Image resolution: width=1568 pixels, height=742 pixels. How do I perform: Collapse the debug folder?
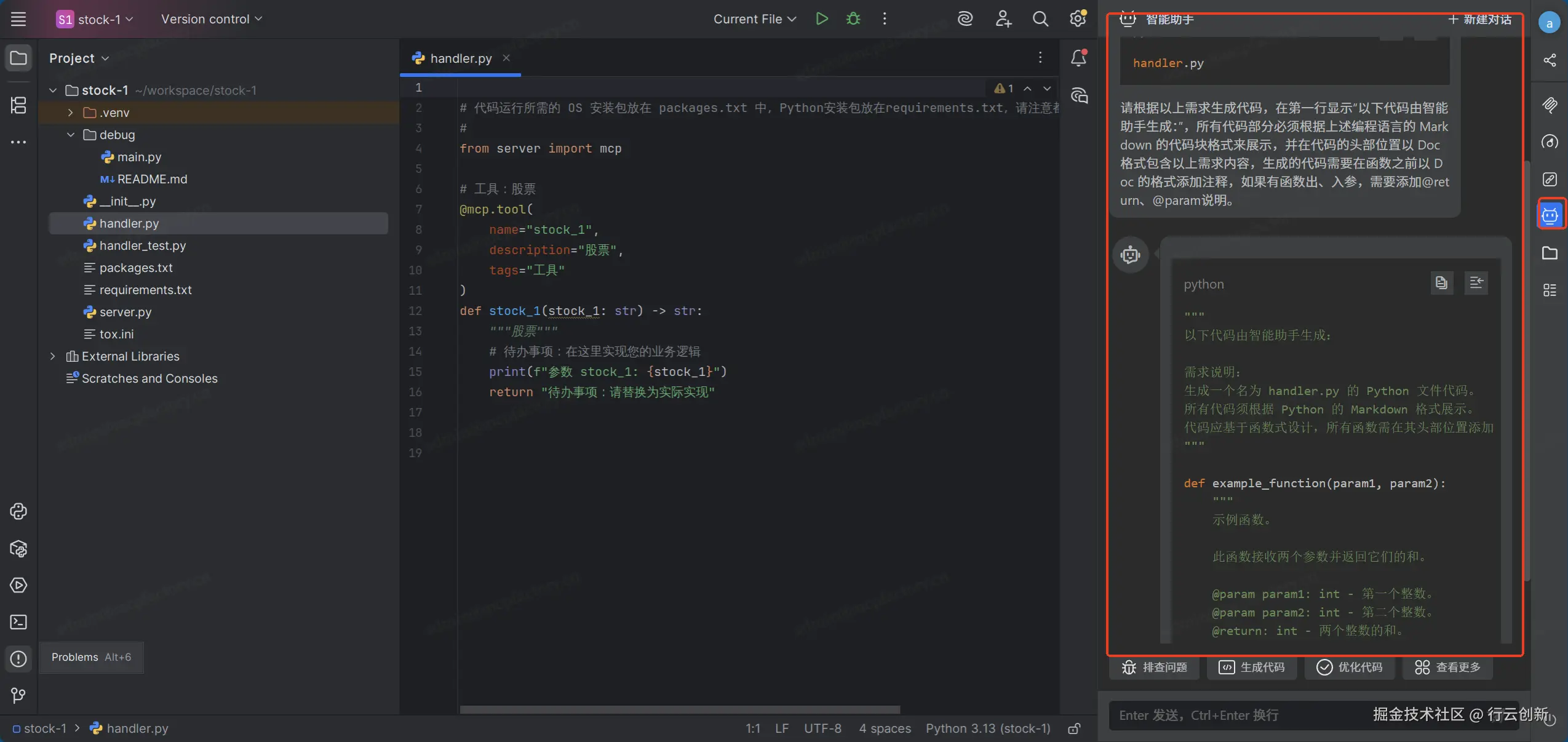70,135
